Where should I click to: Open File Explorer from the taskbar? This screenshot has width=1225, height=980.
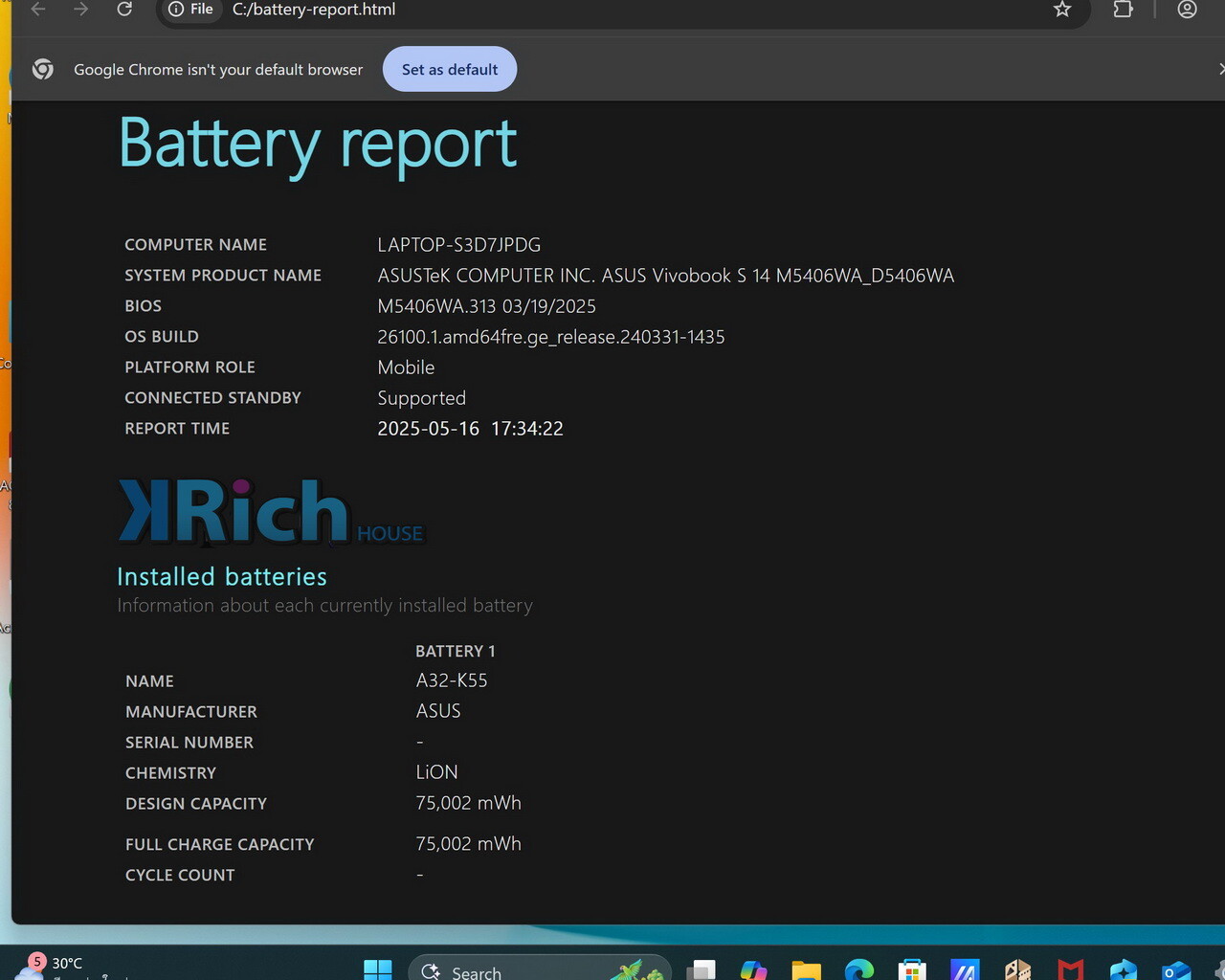point(806,969)
